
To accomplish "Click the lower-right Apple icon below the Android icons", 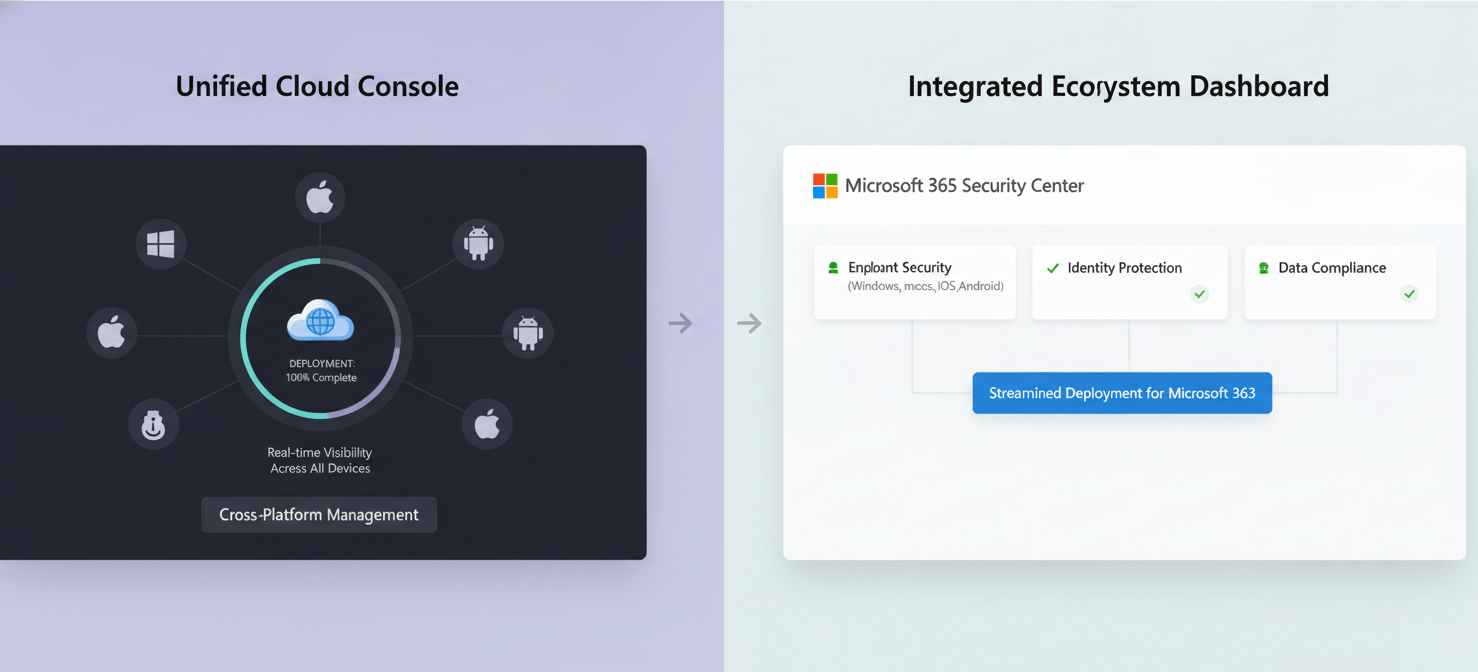I will click(x=487, y=425).
